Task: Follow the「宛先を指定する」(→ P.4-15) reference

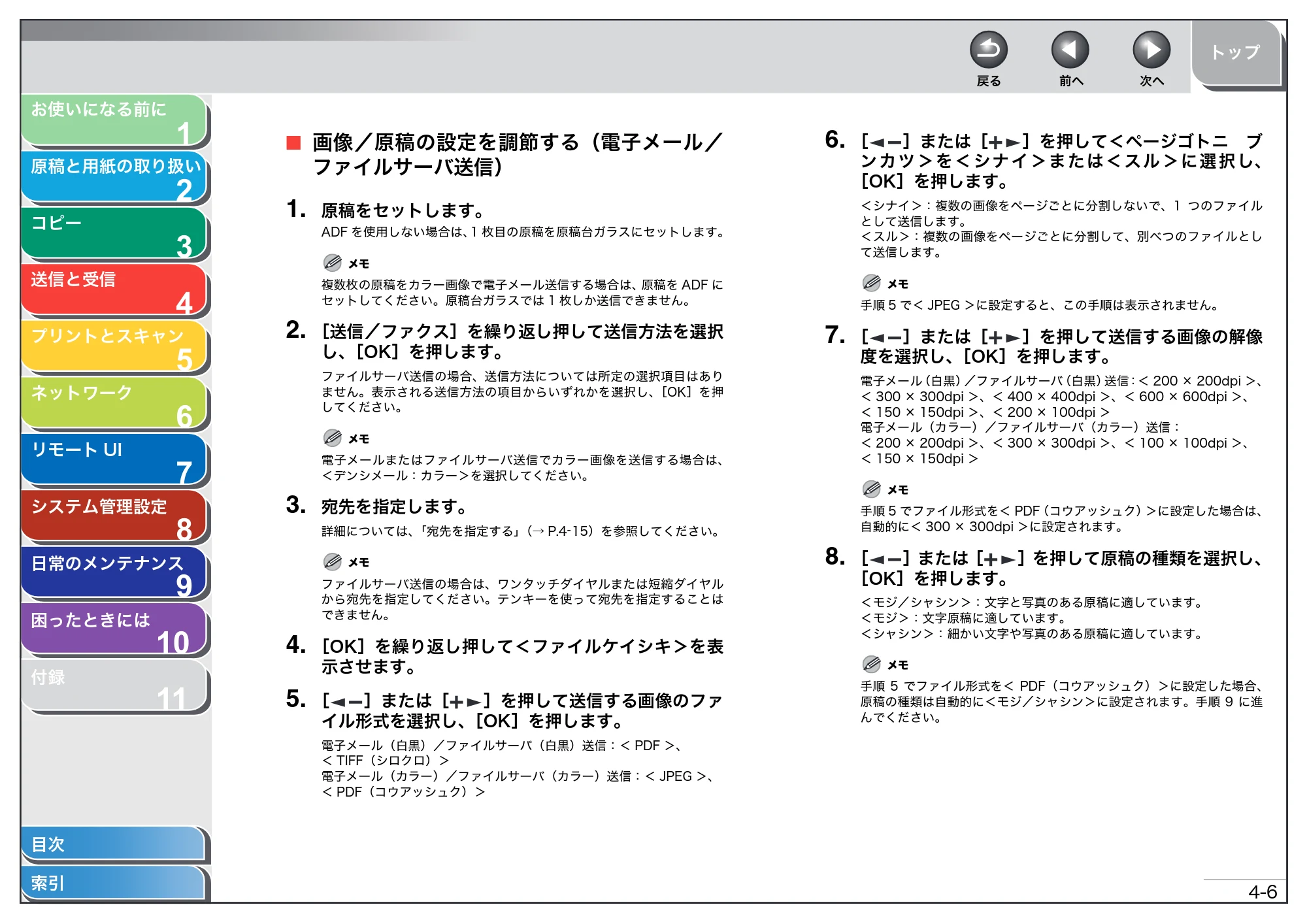Action: coord(506,531)
